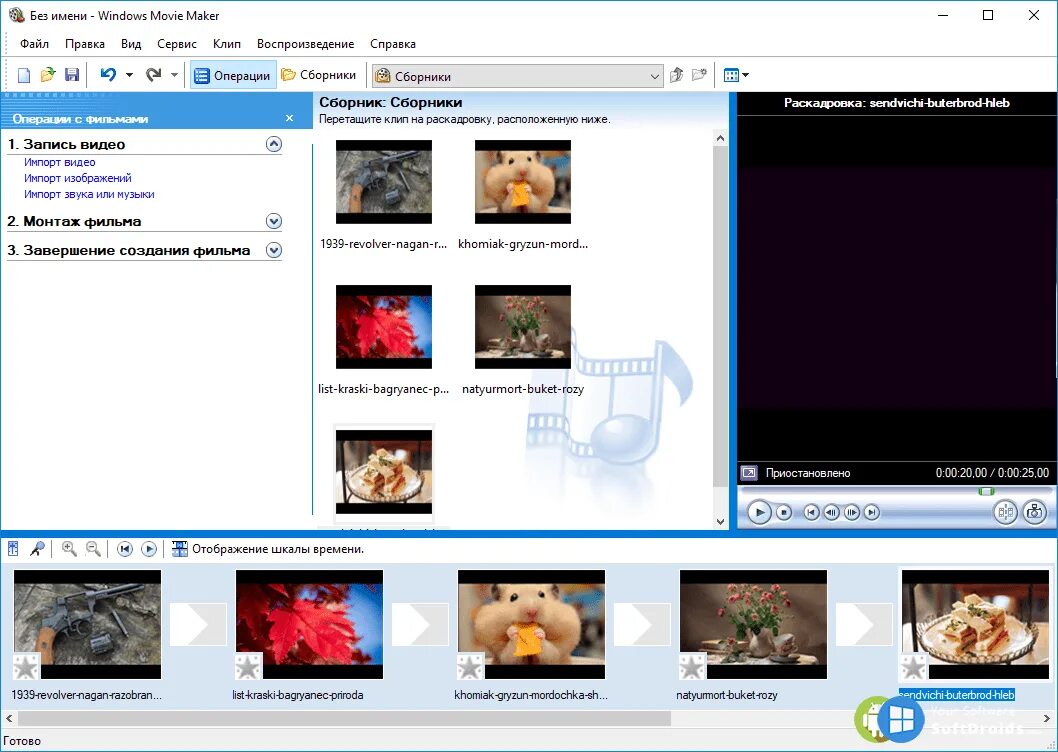Click the preview seek bar handle
The width and height of the screenshot is (1058, 752).
[986, 491]
